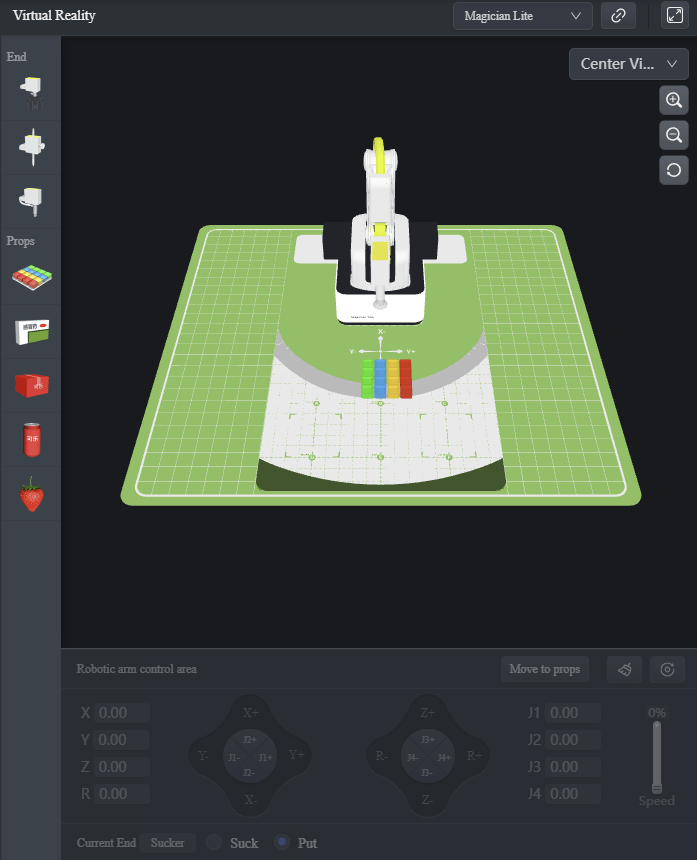The height and width of the screenshot is (860, 697).
Task: Zoom out of the 3D scene
Action: (x=674, y=135)
